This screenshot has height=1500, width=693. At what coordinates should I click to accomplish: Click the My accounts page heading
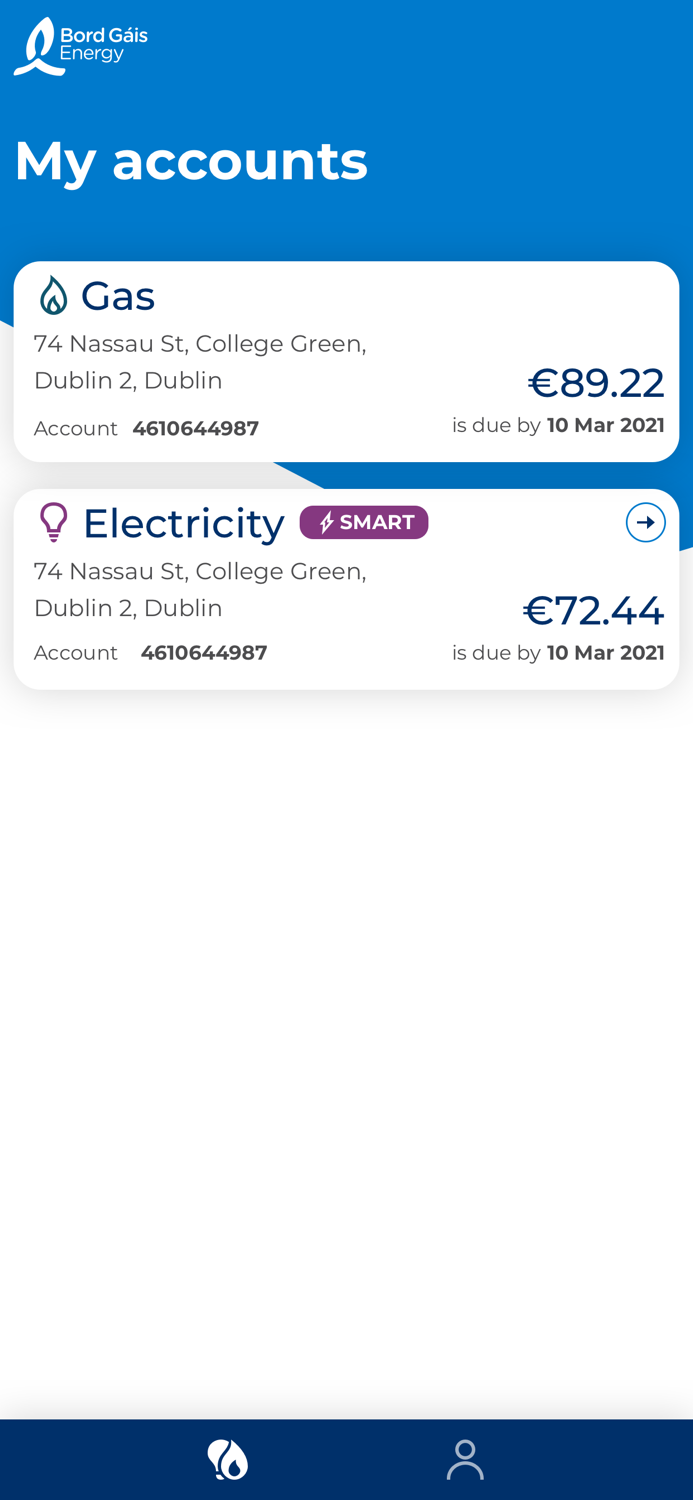point(191,158)
